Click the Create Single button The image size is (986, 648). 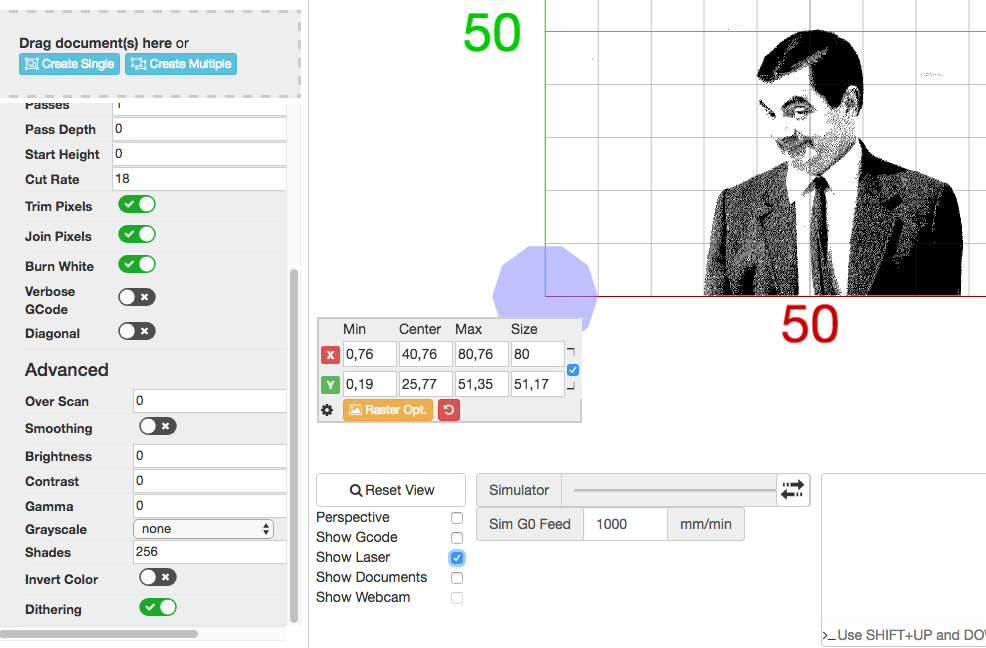pyautogui.click(x=69, y=64)
